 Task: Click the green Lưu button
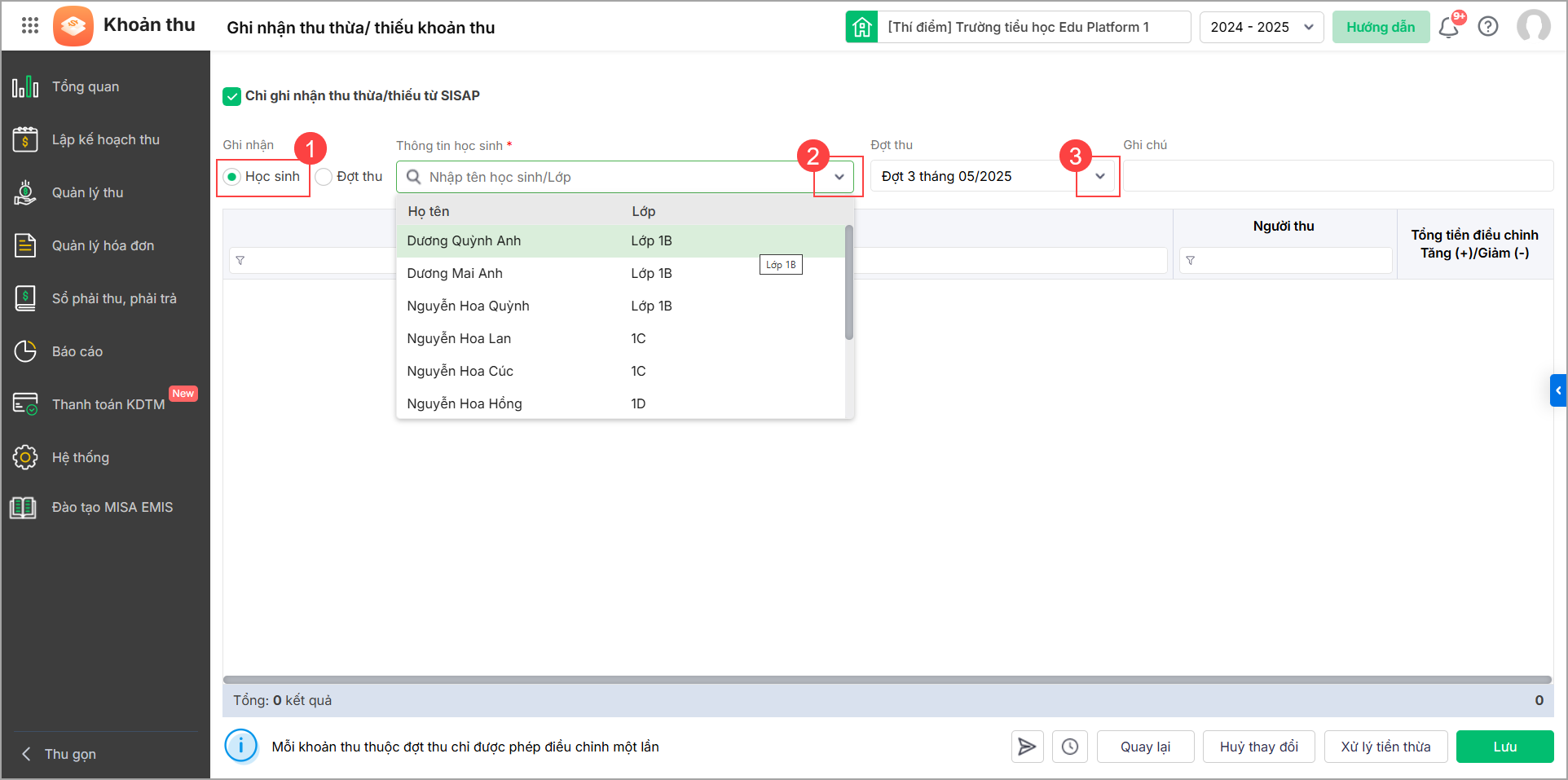point(1504,747)
